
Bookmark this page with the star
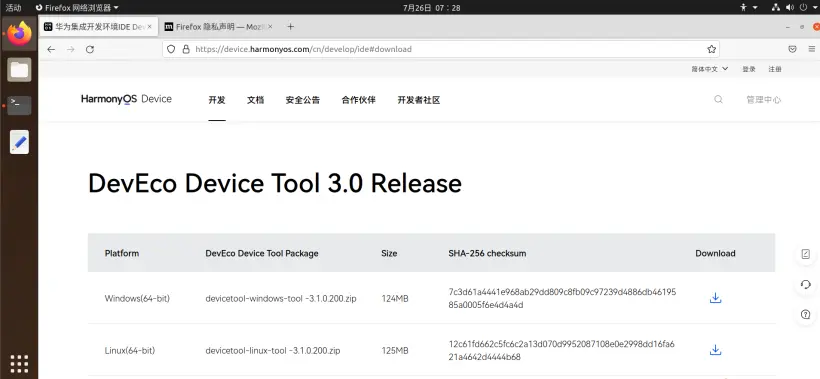(711, 49)
